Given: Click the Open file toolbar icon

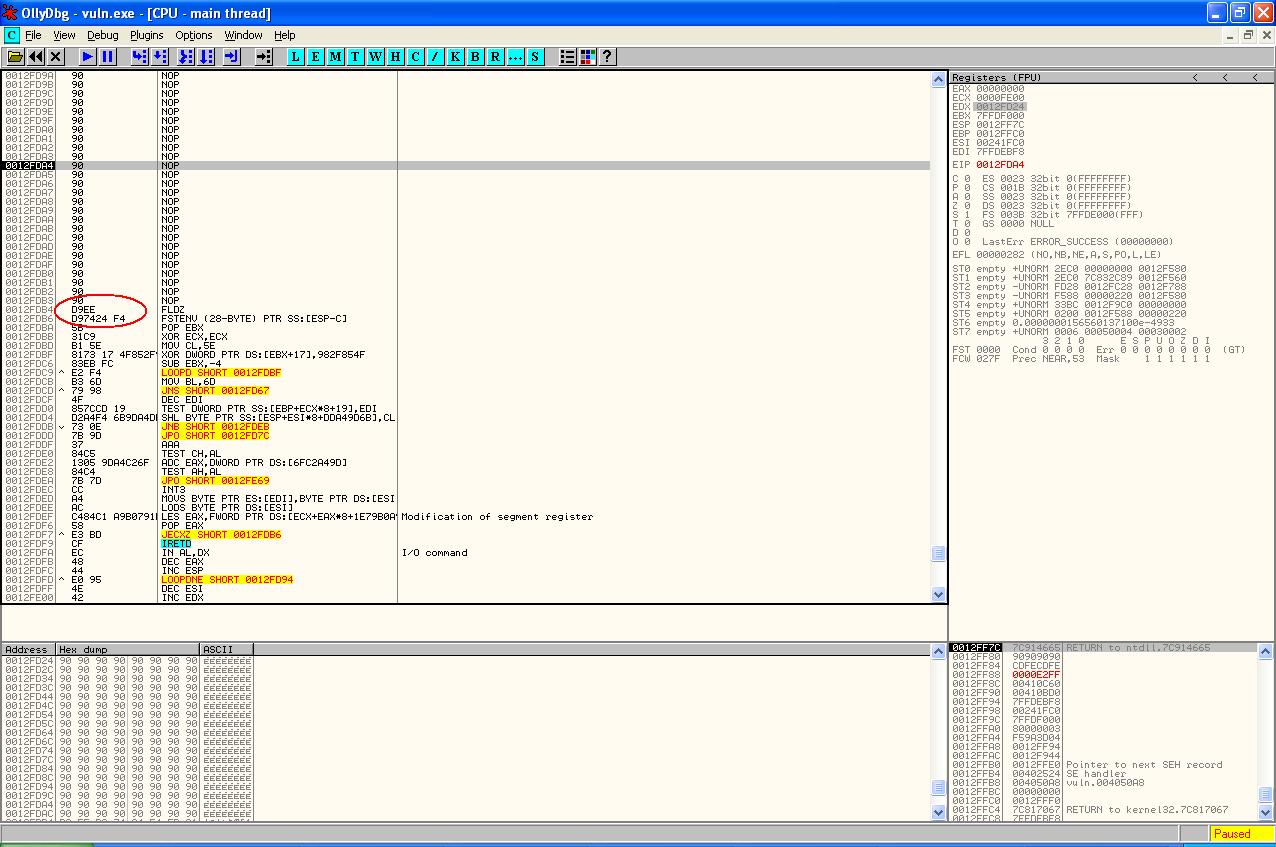Looking at the screenshot, I should click(x=15, y=57).
